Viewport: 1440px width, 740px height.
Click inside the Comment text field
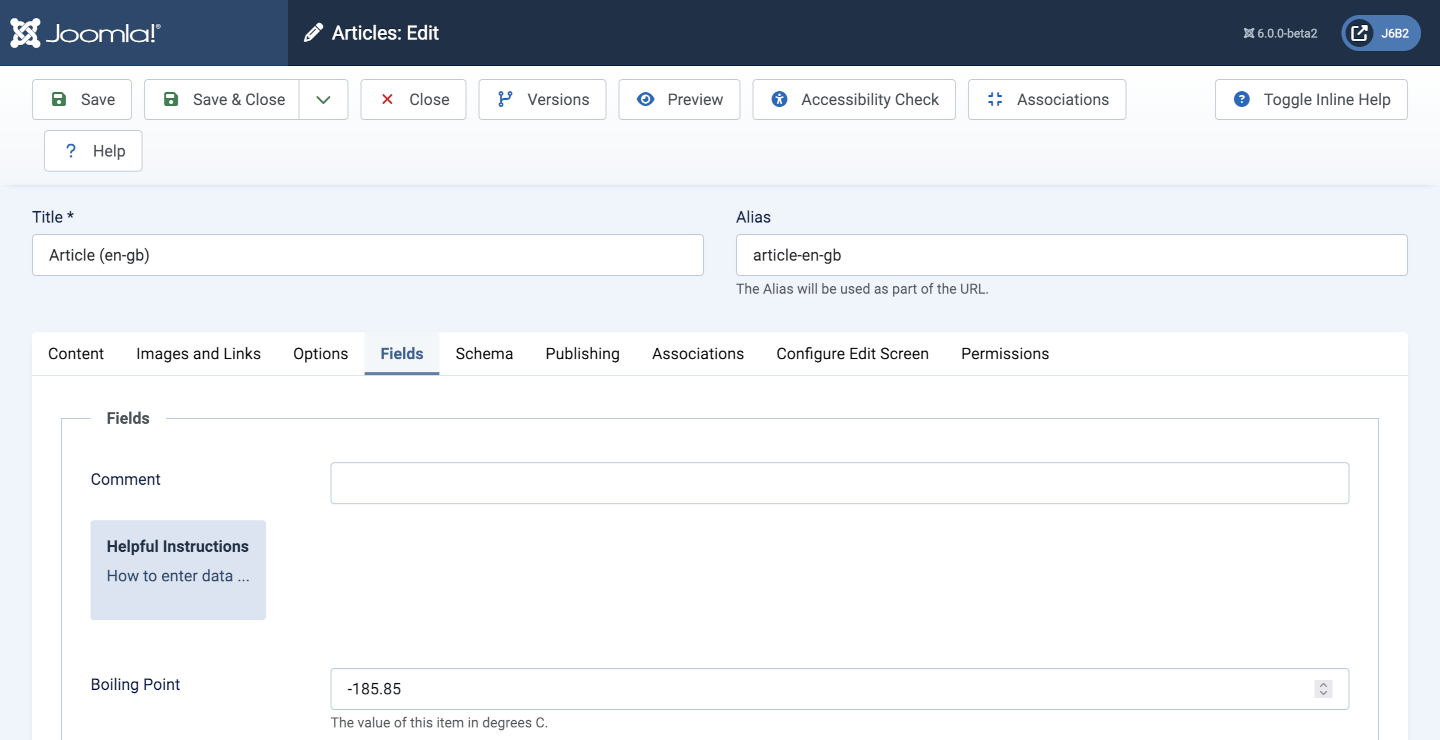tap(839, 482)
